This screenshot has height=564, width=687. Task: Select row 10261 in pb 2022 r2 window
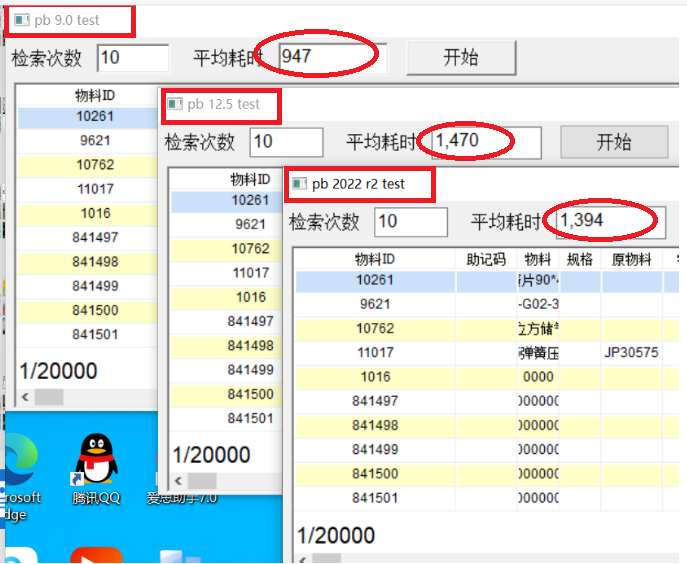(x=486, y=280)
